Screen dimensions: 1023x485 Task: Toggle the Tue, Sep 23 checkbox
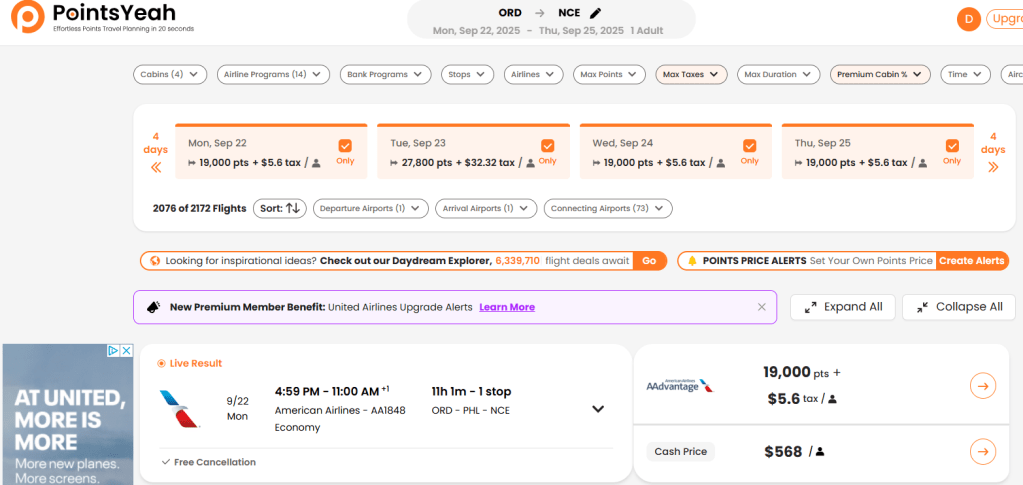tap(547, 145)
